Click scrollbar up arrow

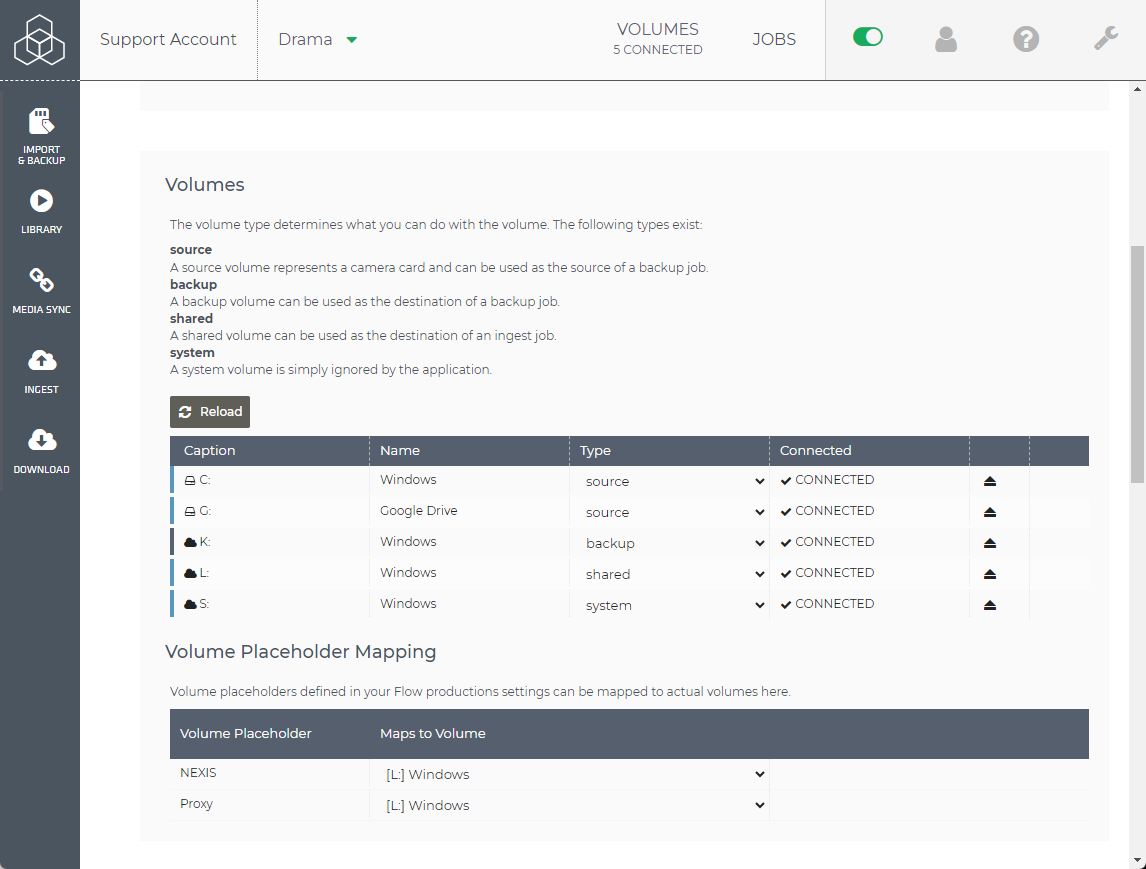click(1137, 89)
